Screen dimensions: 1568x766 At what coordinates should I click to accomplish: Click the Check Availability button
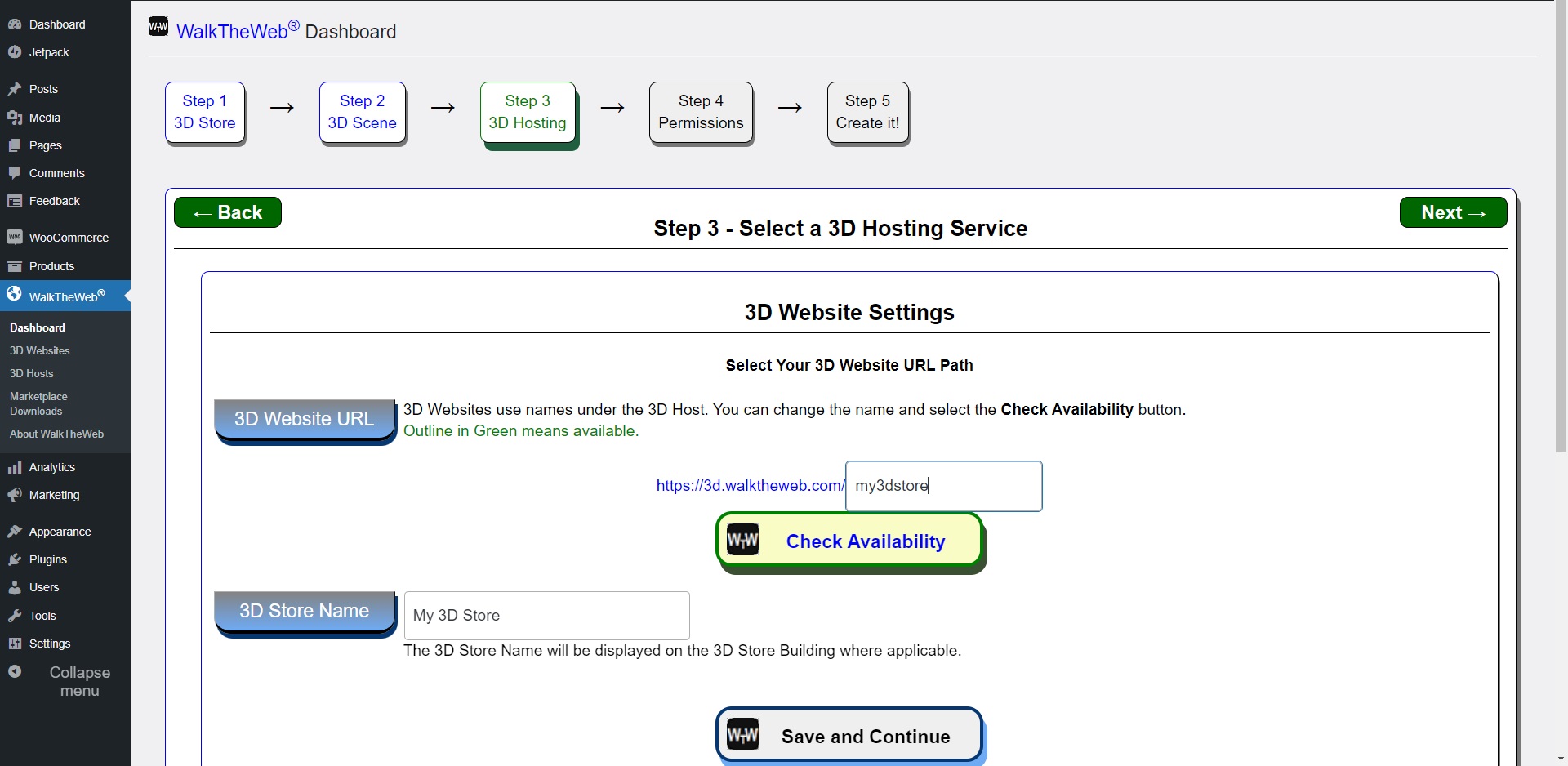[x=849, y=540]
